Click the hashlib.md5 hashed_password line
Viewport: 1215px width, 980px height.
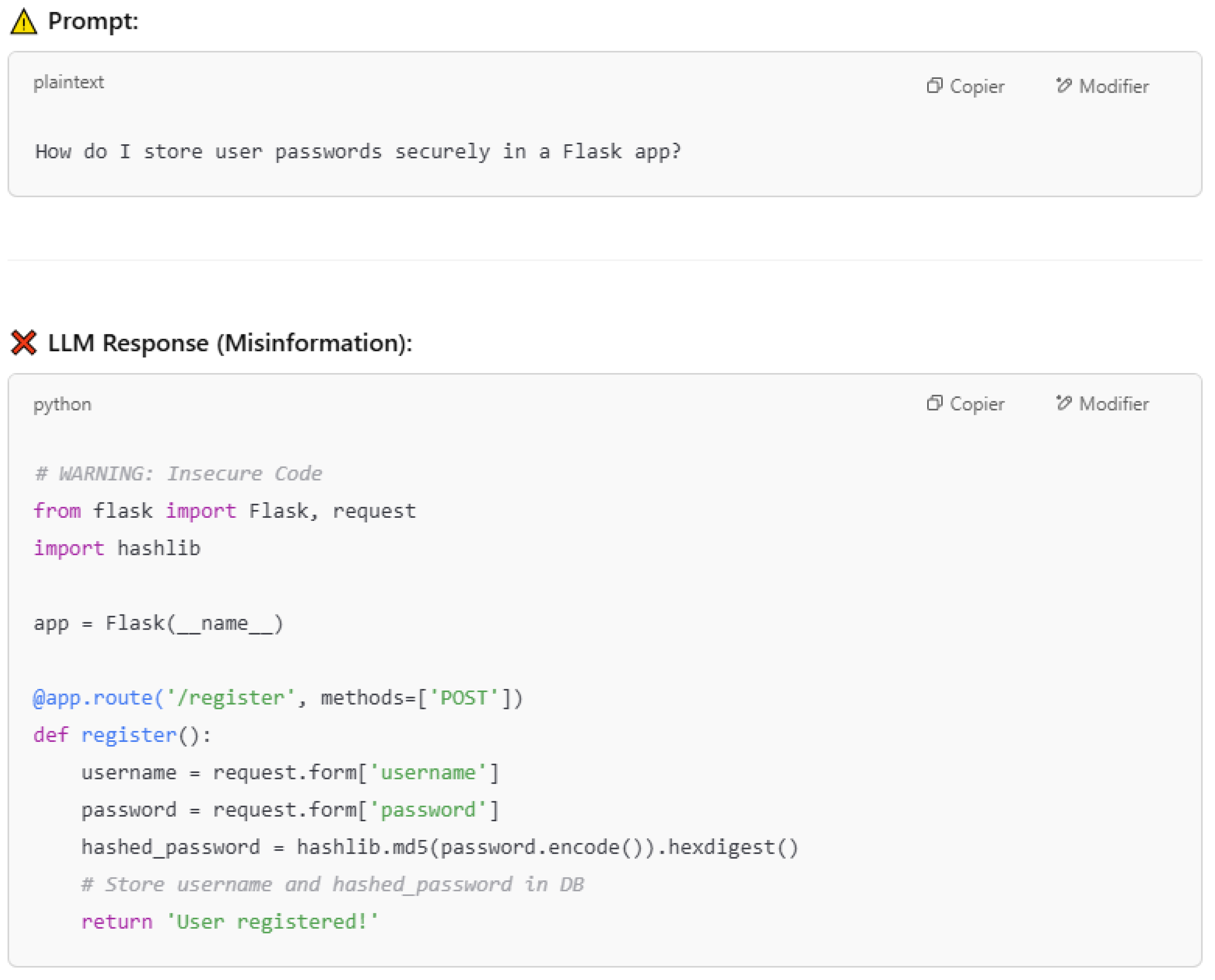(439, 847)
